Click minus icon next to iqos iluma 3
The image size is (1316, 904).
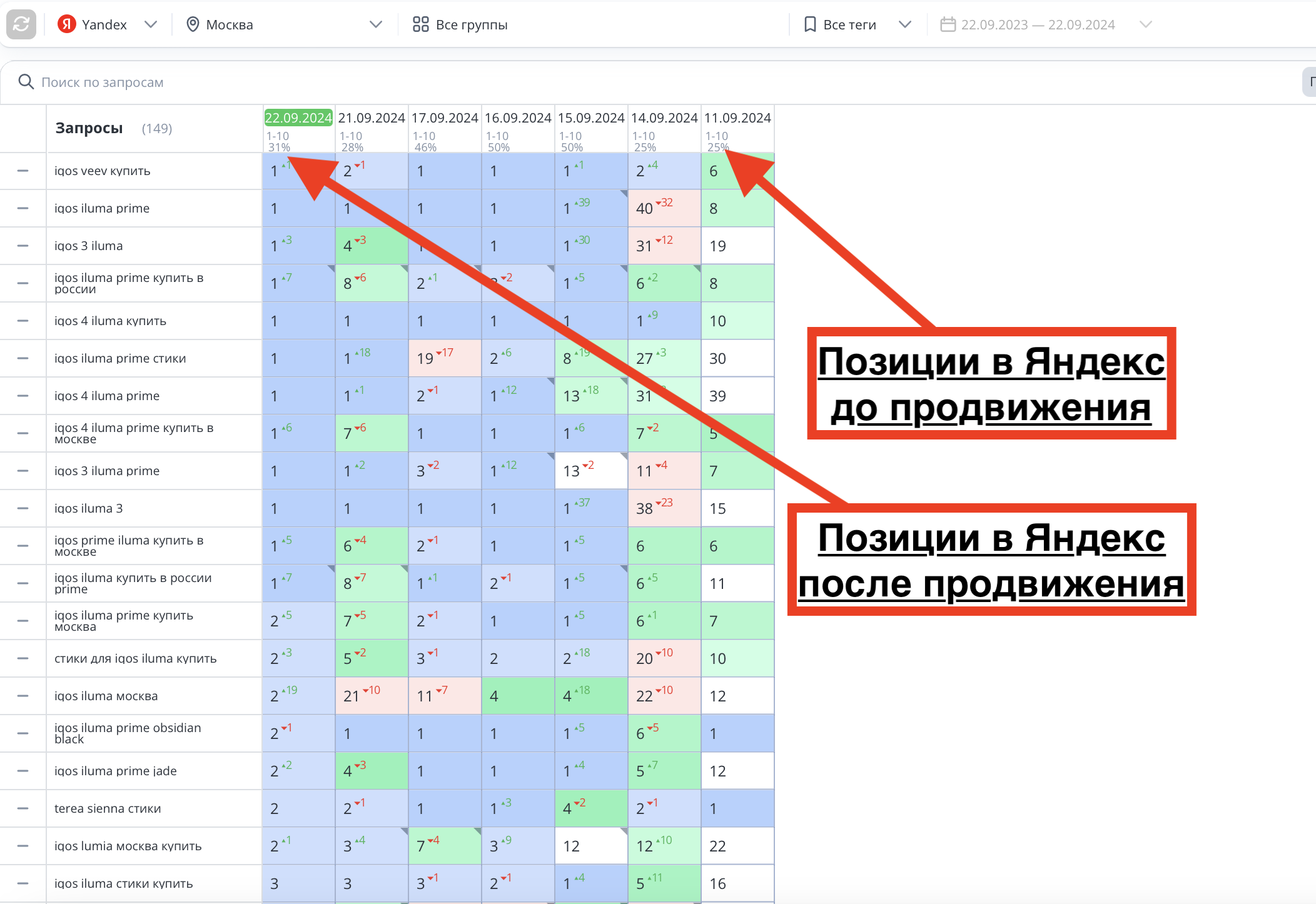coord(23,508)
